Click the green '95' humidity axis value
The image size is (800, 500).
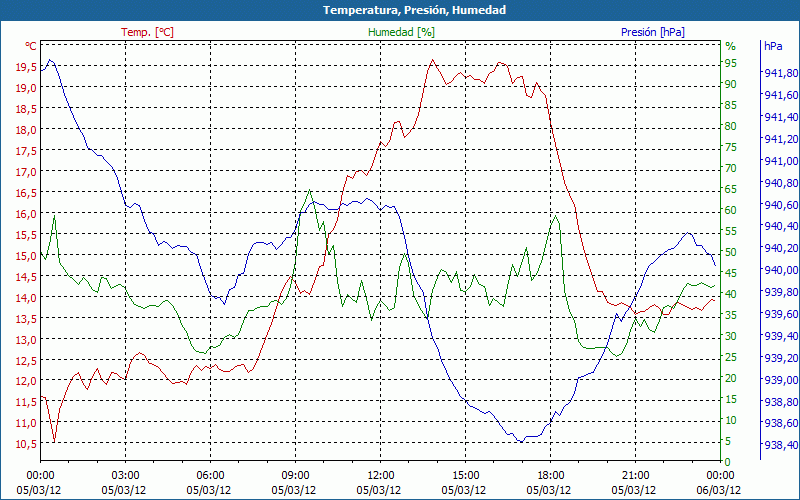click(731, 63)
